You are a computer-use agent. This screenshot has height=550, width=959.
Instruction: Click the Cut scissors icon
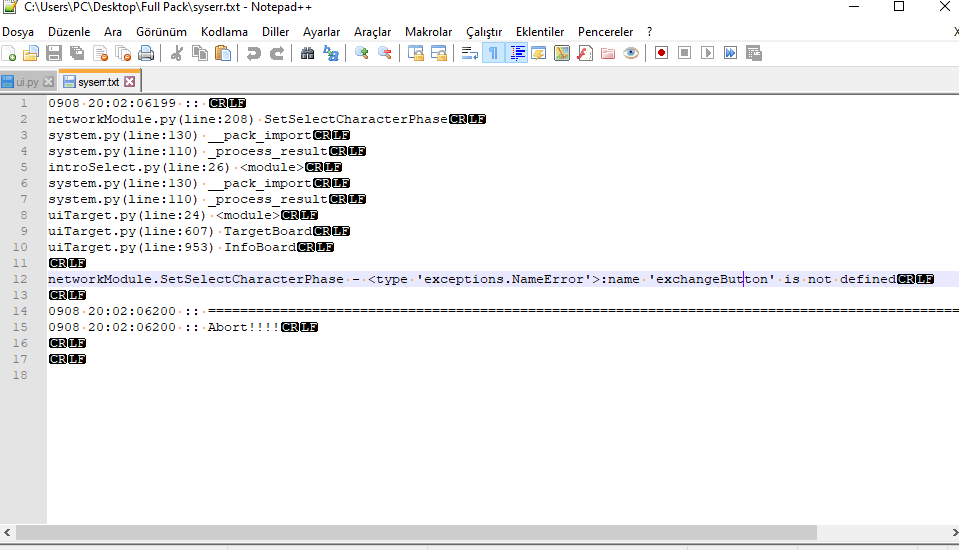[x=177, y=53]
